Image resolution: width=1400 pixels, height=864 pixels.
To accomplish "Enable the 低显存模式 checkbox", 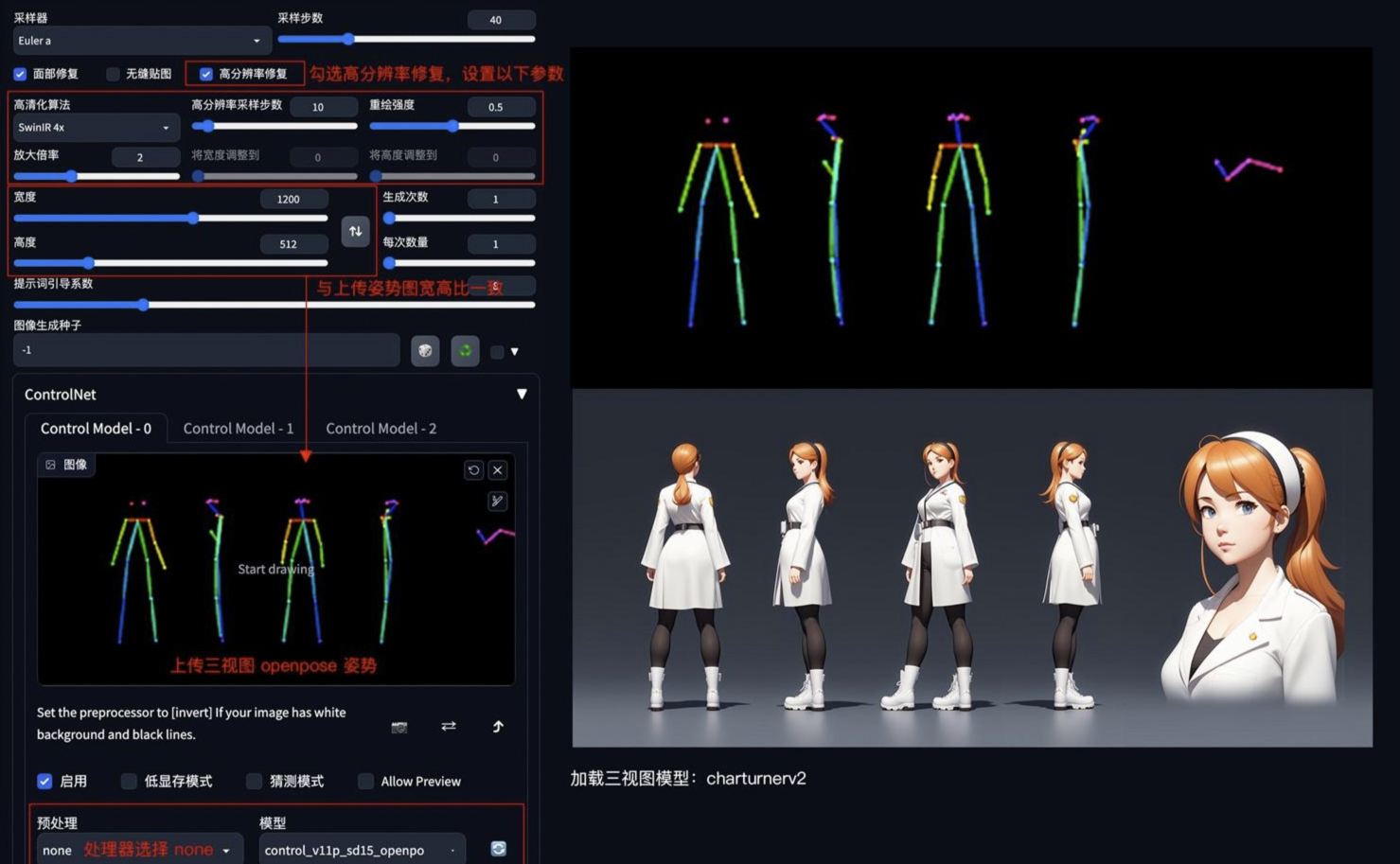I will click(x=129, y=781).
